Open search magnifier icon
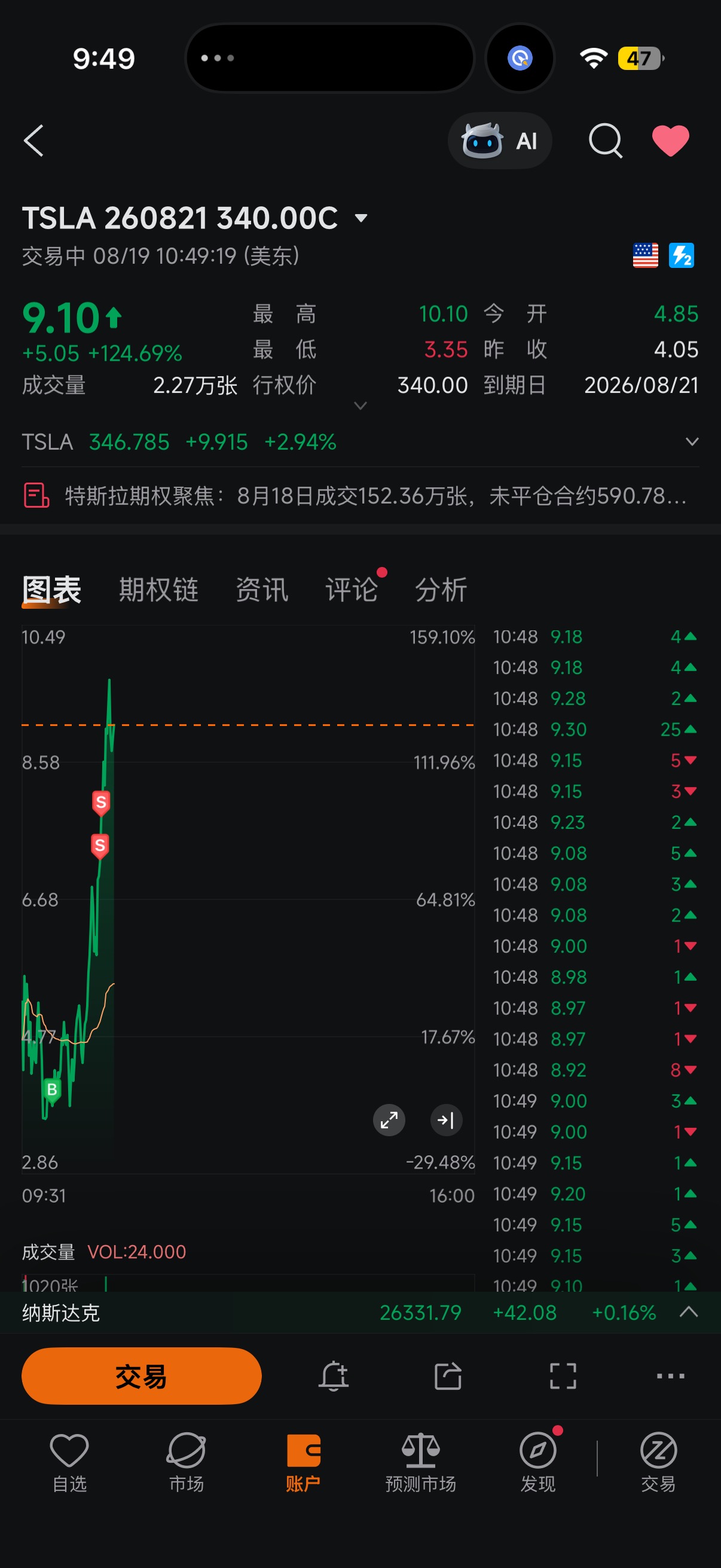The height and width of the screenshot is (1568, 721). pos(606,141)
